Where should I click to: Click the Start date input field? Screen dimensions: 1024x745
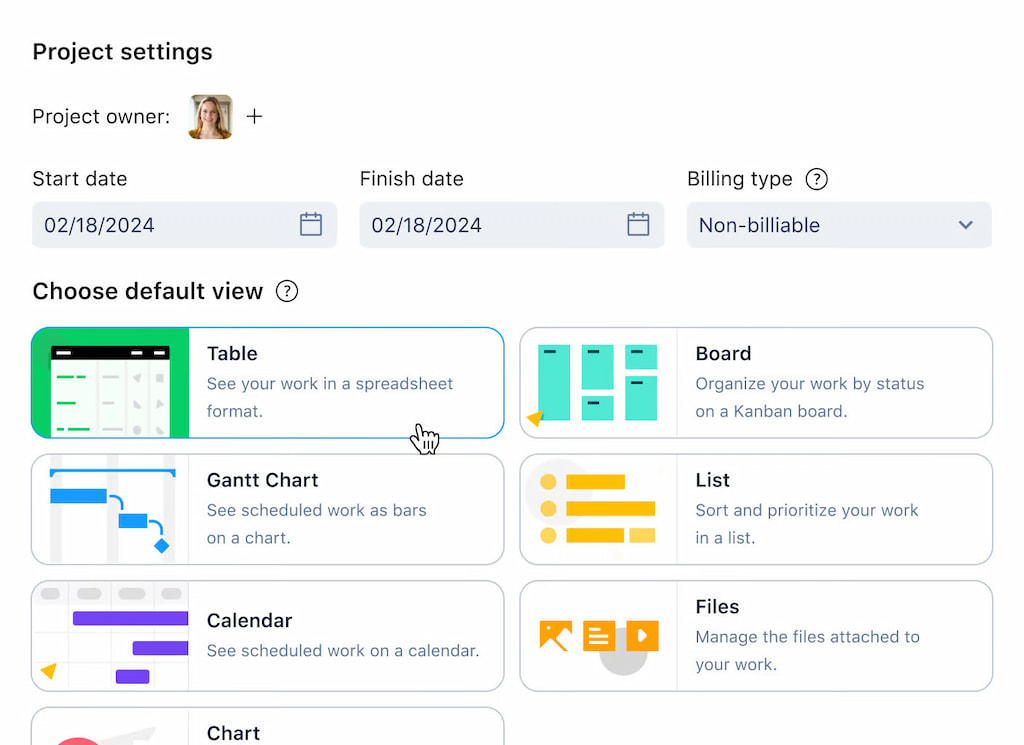[160, 225]
